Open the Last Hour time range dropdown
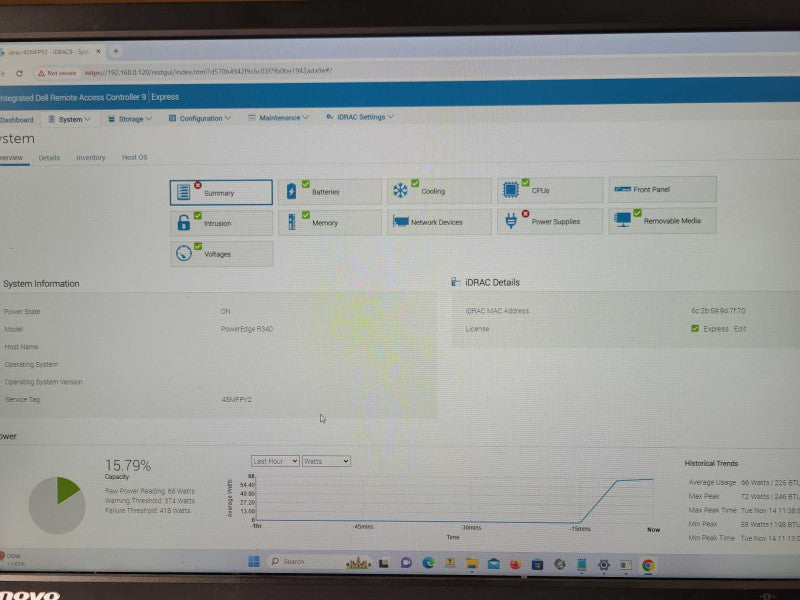 pos(275,461)
